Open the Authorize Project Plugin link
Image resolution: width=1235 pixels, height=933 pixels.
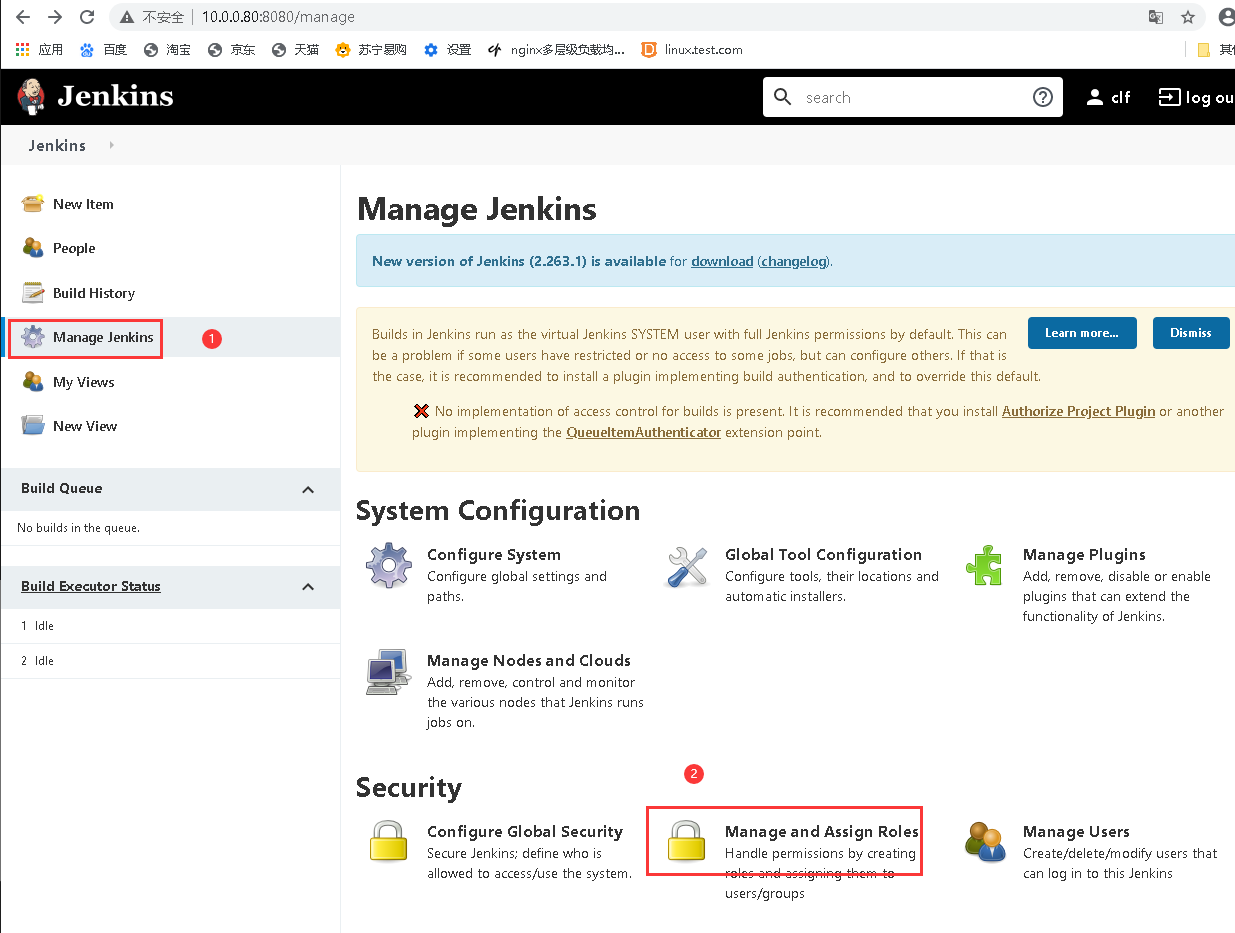point(1078,411)
